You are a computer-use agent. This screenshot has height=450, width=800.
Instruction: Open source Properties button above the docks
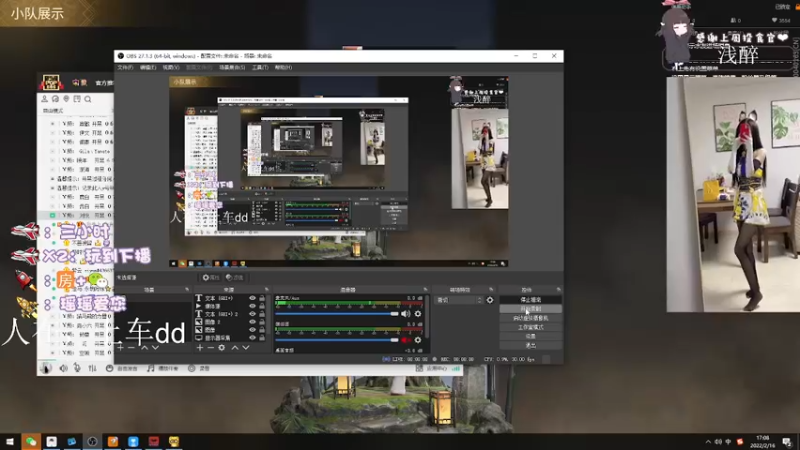click(210, 278)
